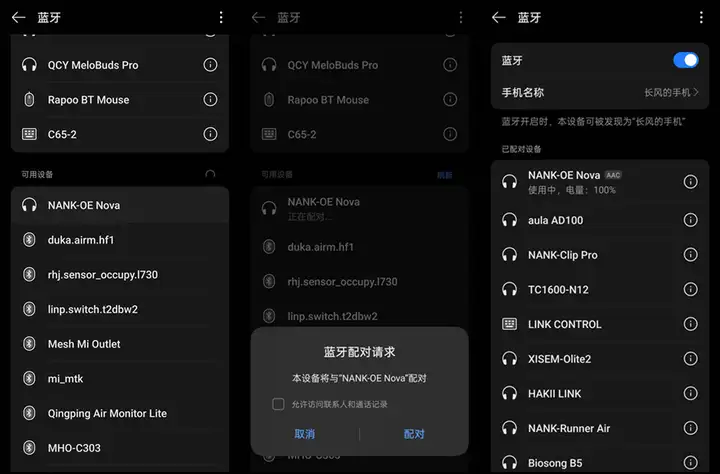The height and width of the screenshot is (474, 720).
Task: Open info for LINK CONTROL
Action: tap(690, 324)
